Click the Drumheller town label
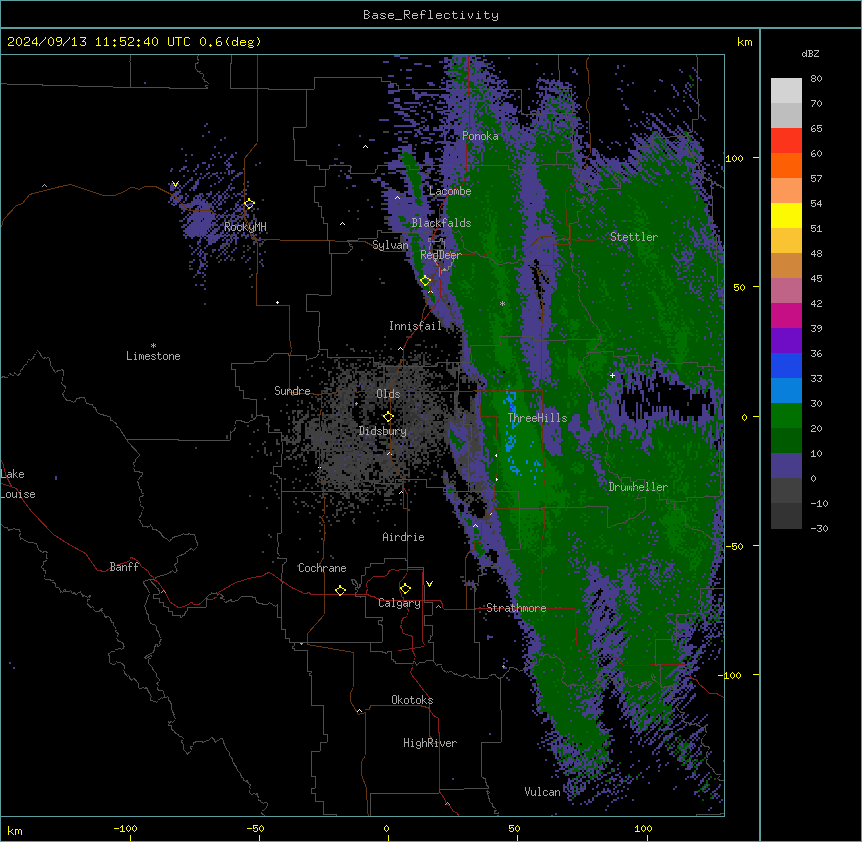This screenshot has width=862, height=842. tap(638, 487)
